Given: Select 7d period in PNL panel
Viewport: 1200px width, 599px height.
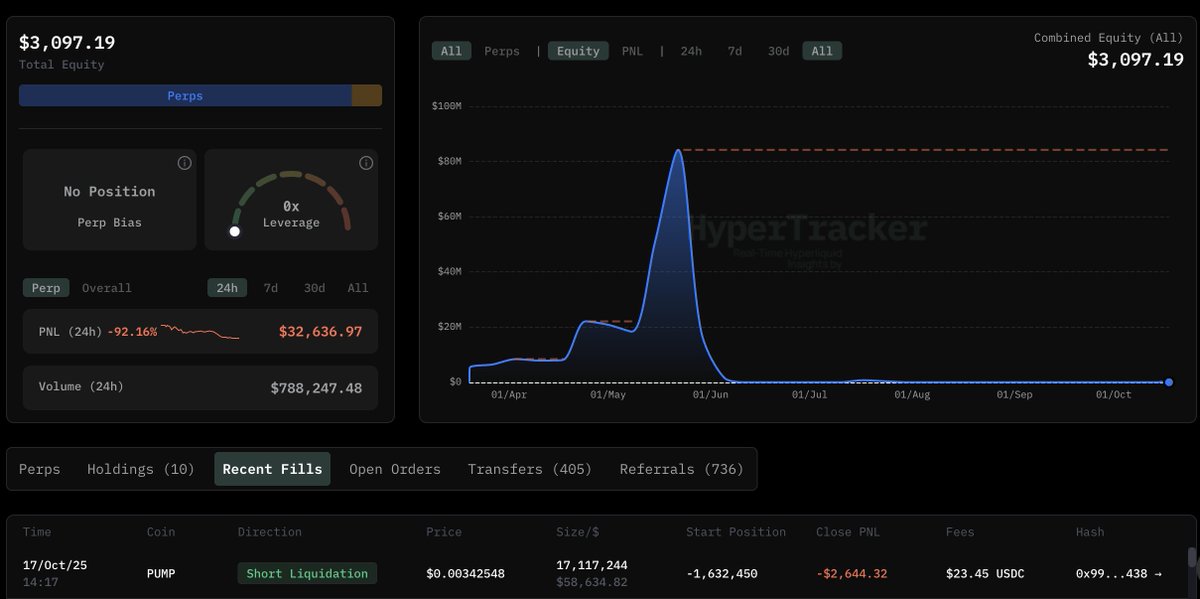Looking at the screenshot, I should click(x=271, y=288).
